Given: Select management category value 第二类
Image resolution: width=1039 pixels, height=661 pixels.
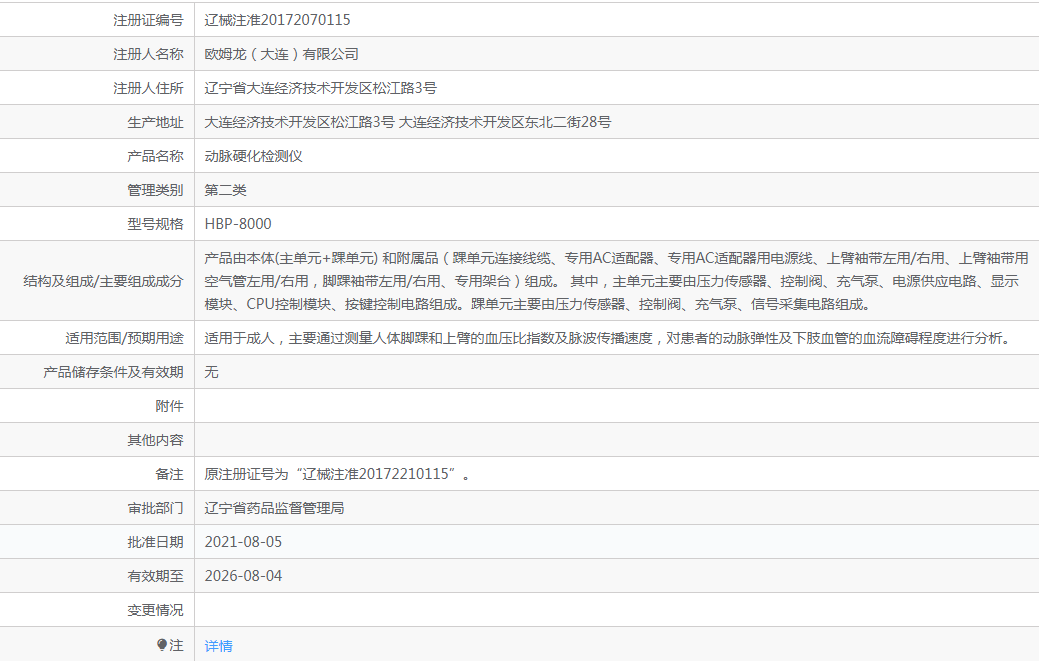Looking at the screenshot, I should click(x=225, y=190).
